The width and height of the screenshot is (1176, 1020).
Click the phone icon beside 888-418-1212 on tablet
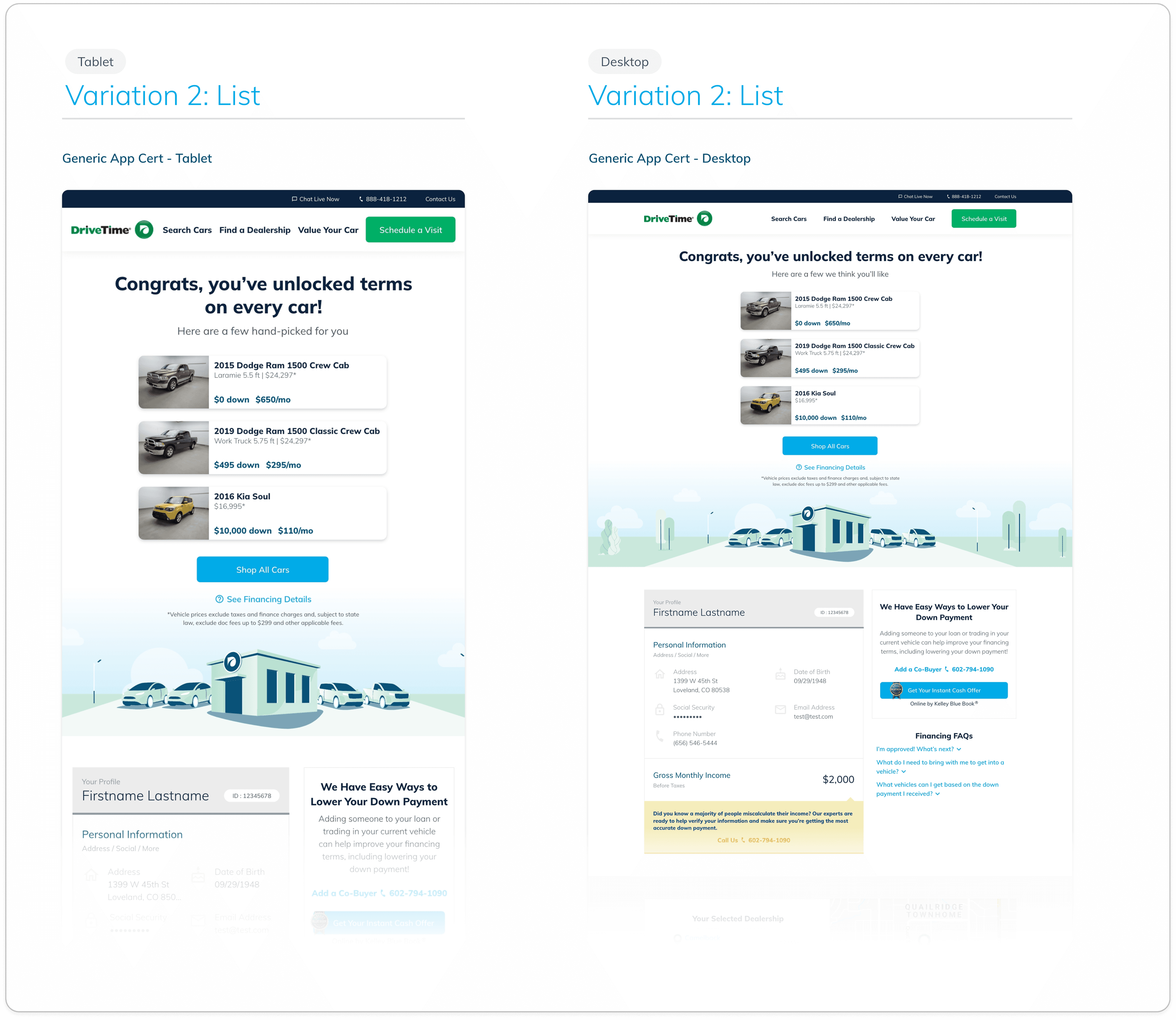(x=361, y=199)
